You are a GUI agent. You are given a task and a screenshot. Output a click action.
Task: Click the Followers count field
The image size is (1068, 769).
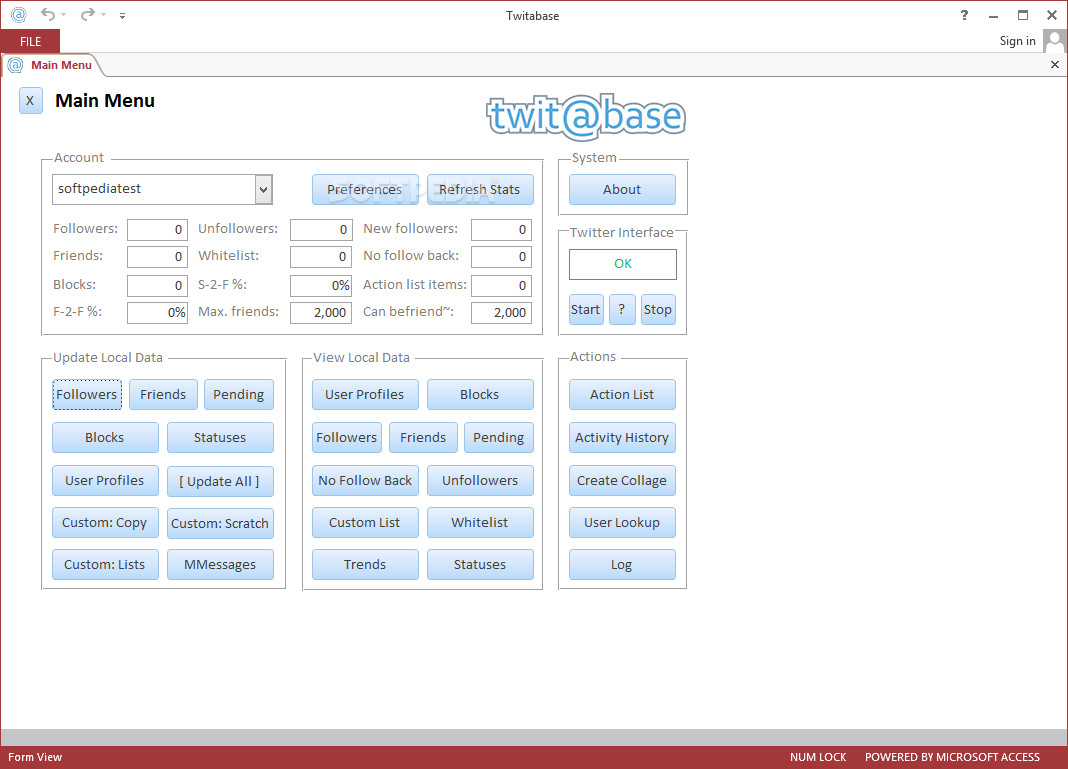[x=157, y=230]
